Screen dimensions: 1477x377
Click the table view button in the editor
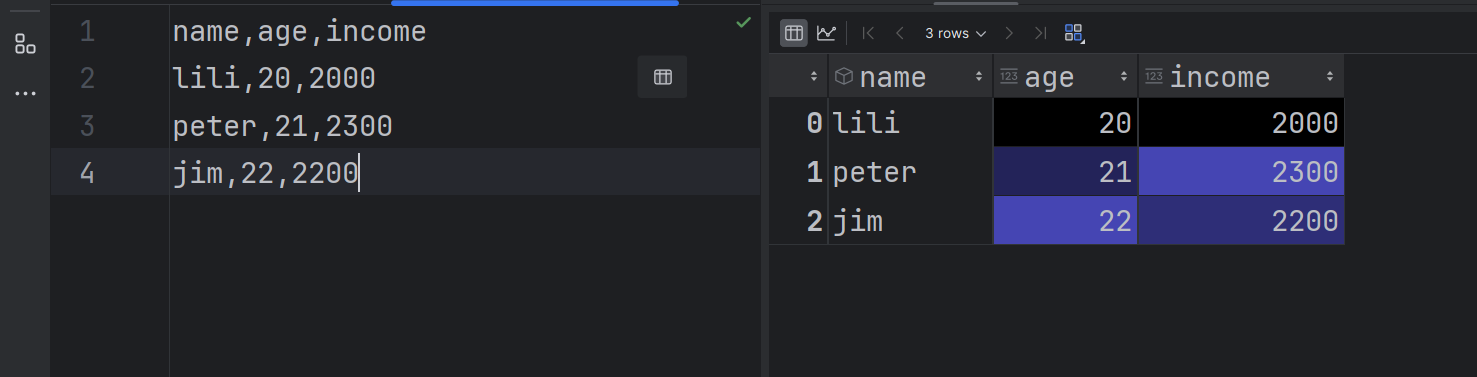[x=662, y=77]
